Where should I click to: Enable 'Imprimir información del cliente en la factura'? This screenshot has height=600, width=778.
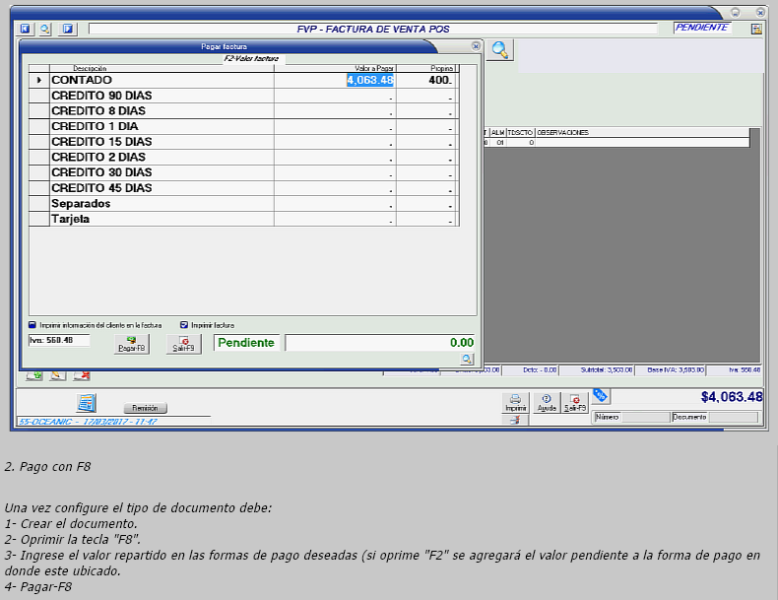click(32, 325)
